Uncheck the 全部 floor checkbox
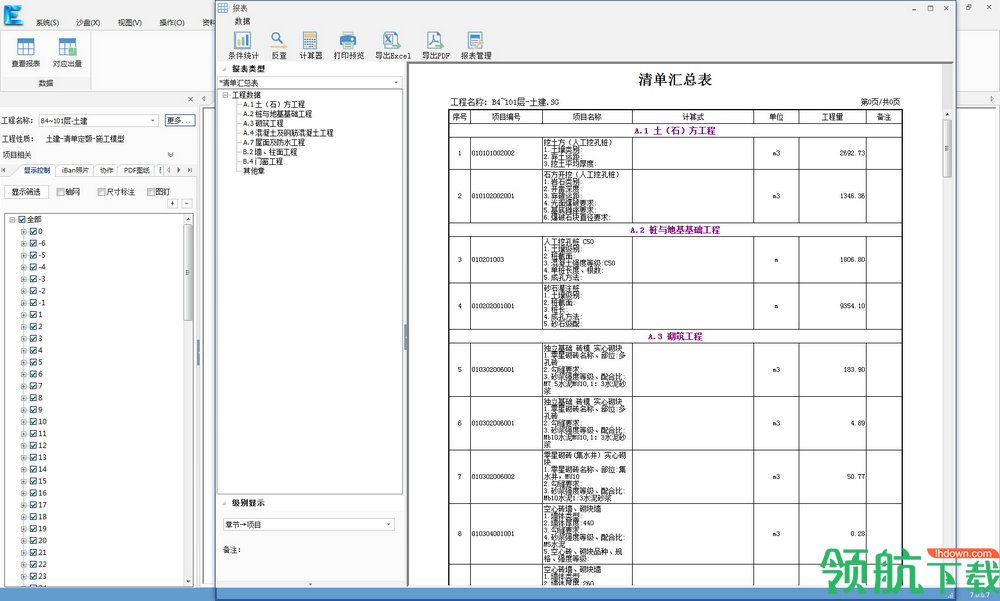This screenshot has height=601, width=1000. click(x=22, y=219)
